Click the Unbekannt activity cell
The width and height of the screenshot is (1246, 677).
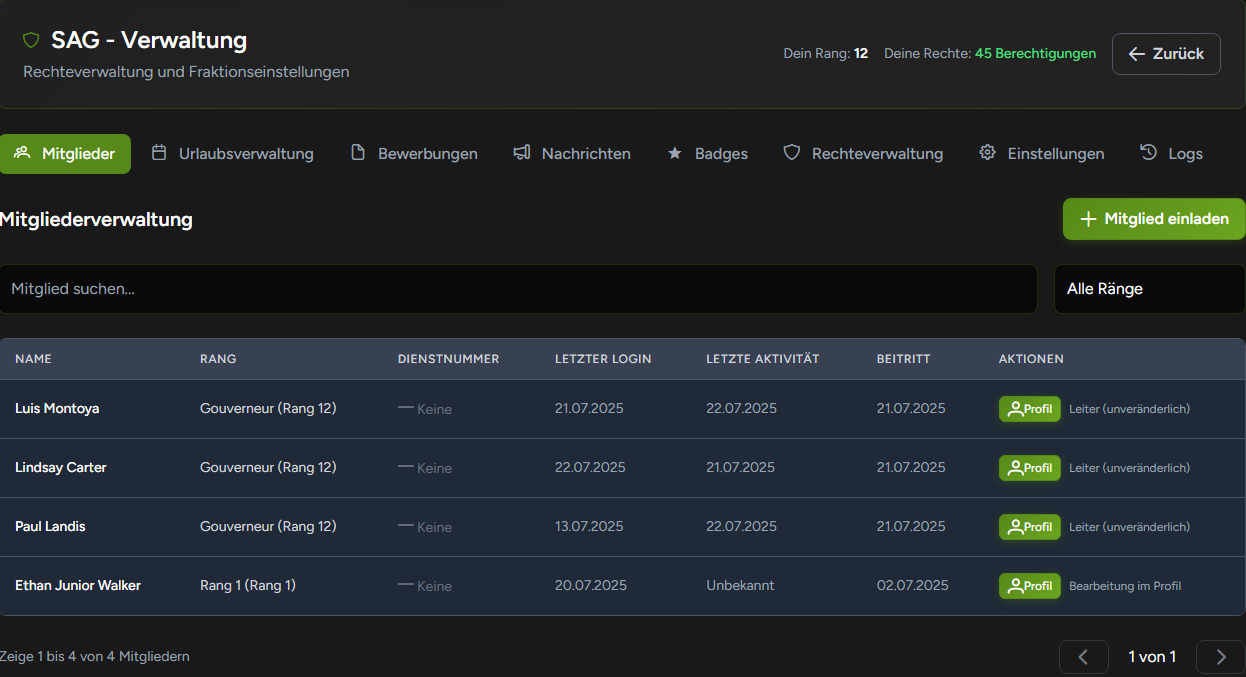pyautogui.click(x=740, y=586)
